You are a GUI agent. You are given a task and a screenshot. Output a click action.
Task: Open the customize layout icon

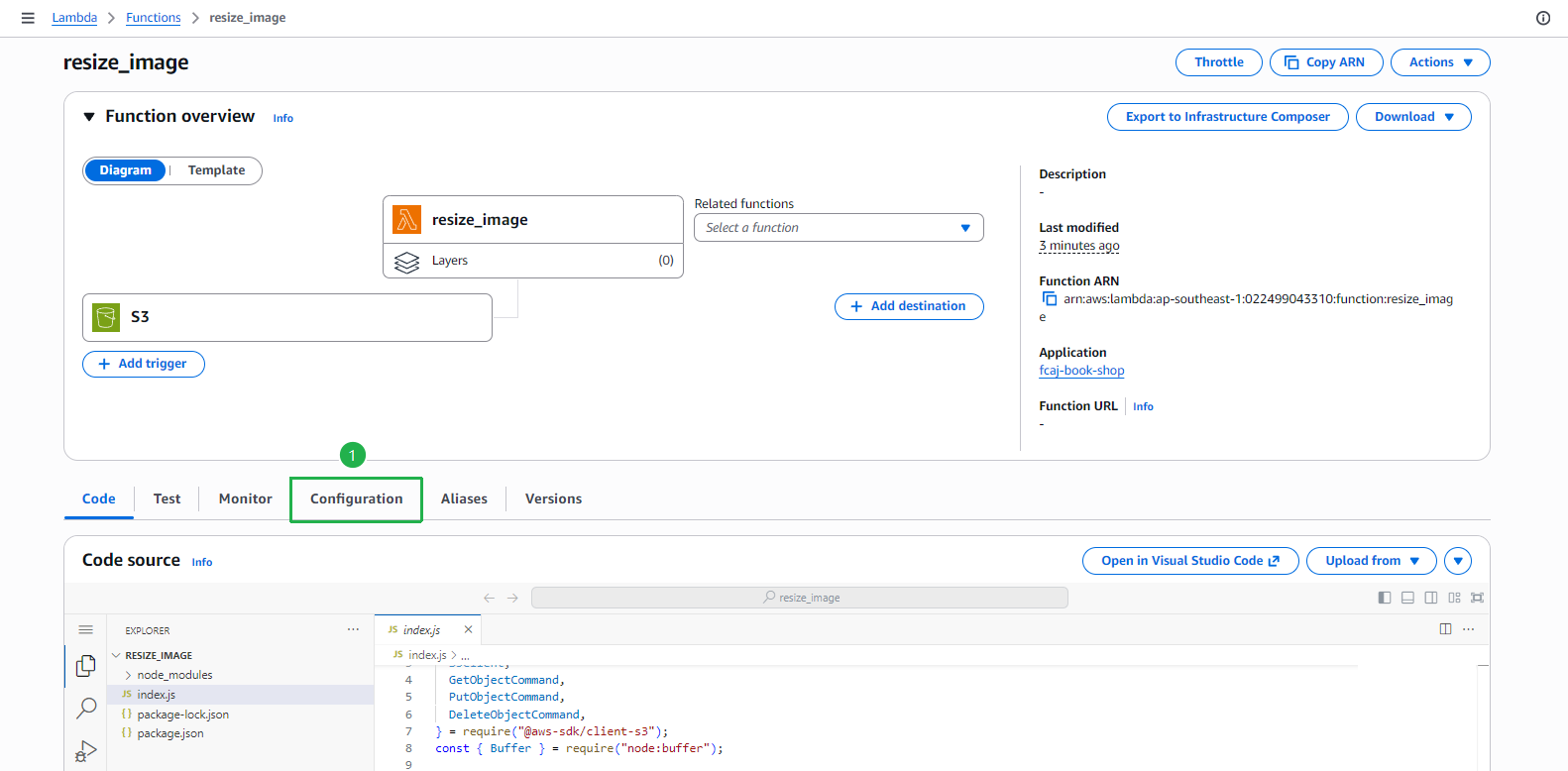(x=1454, y=598)
